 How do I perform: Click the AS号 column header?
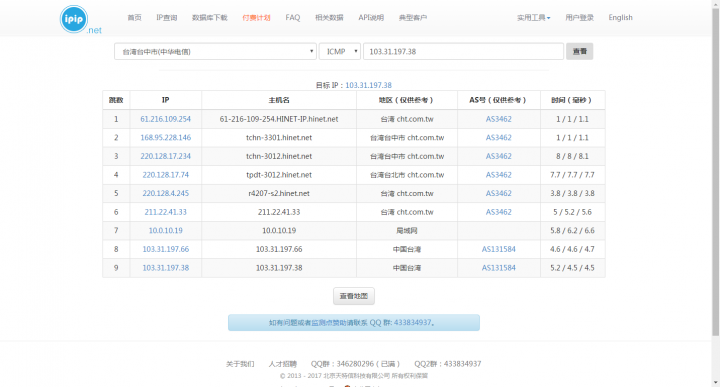coord(498,100)
